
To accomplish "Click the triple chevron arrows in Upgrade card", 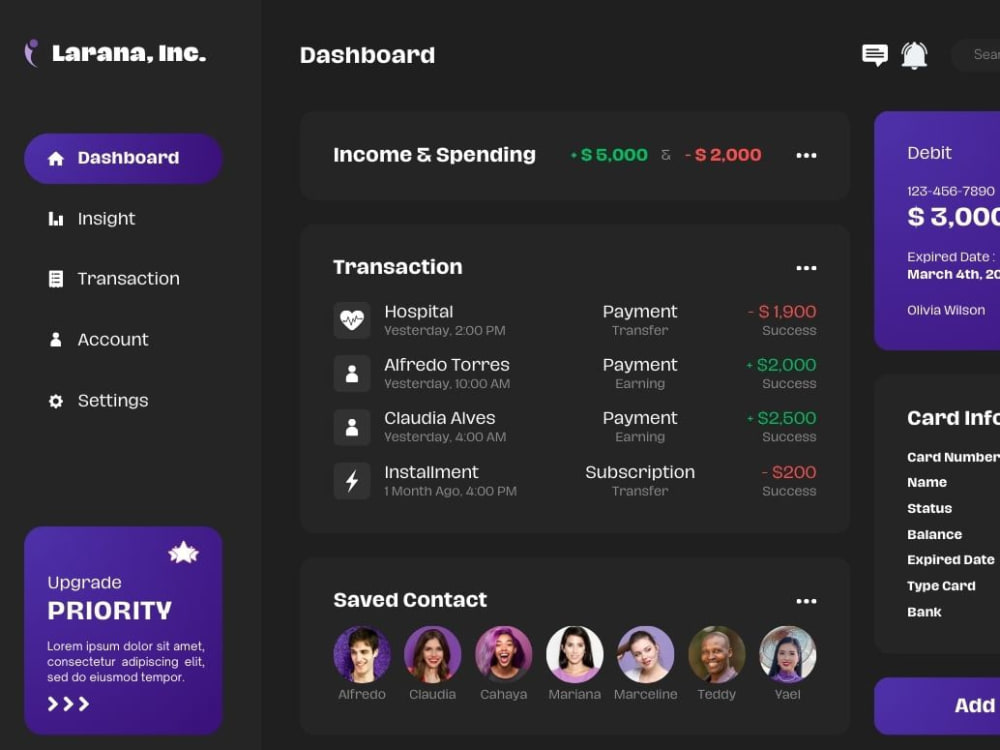I will coord(68,703).
